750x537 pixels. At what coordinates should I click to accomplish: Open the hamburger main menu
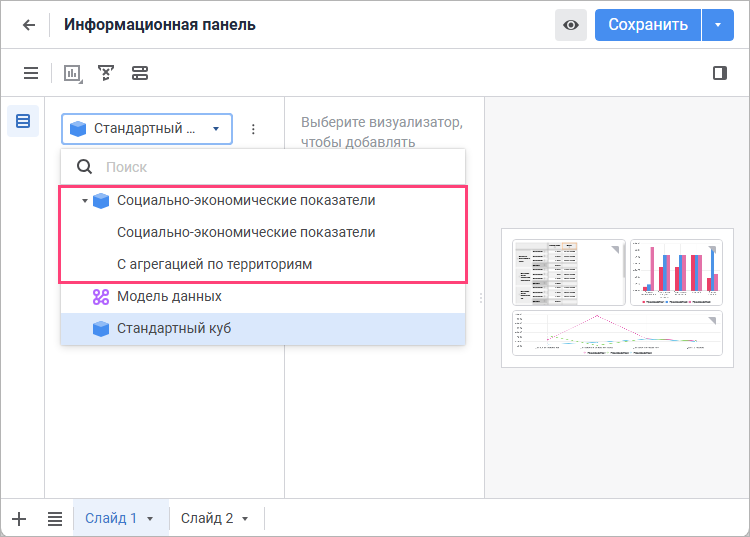(31, 73)
